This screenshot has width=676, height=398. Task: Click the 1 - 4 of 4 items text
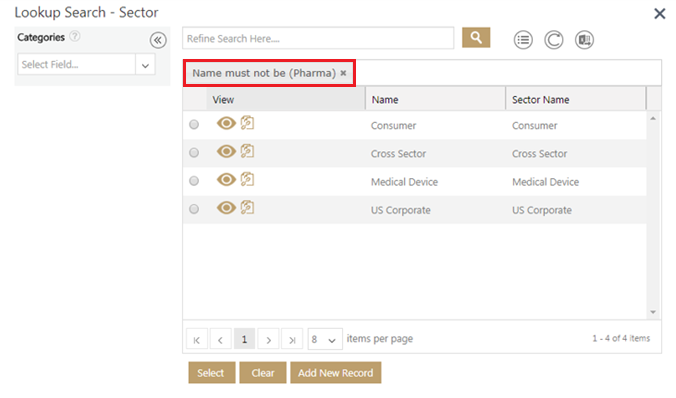[621, 338]
